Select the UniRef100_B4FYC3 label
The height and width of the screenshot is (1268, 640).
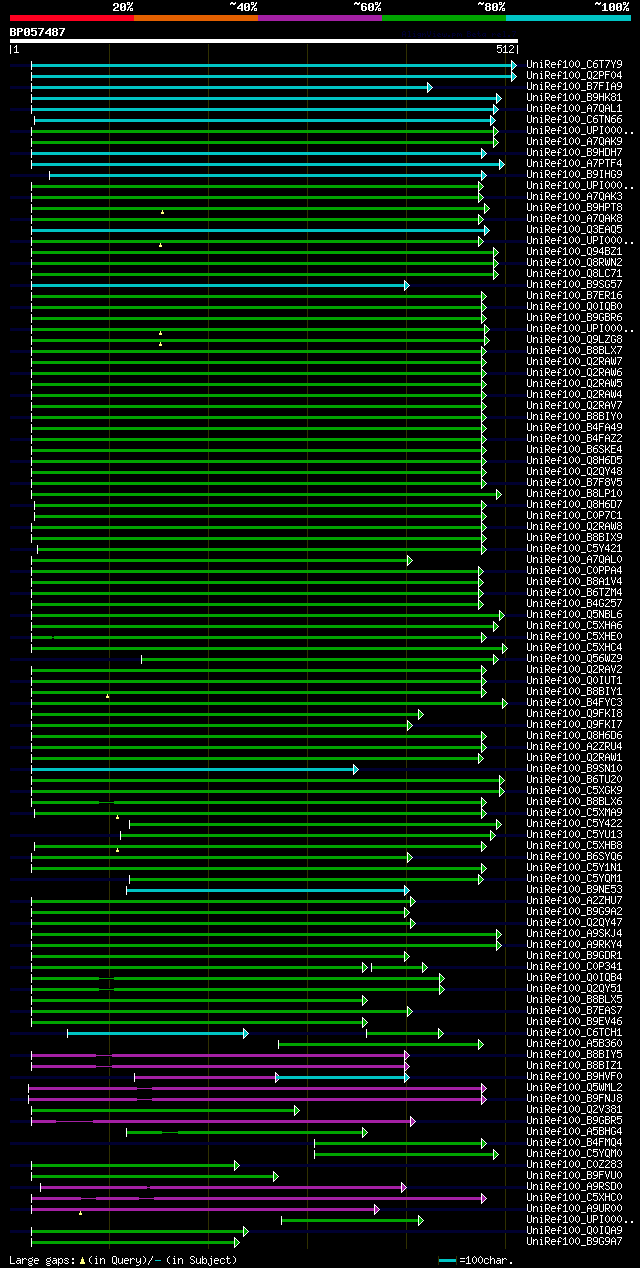point(576,702)
